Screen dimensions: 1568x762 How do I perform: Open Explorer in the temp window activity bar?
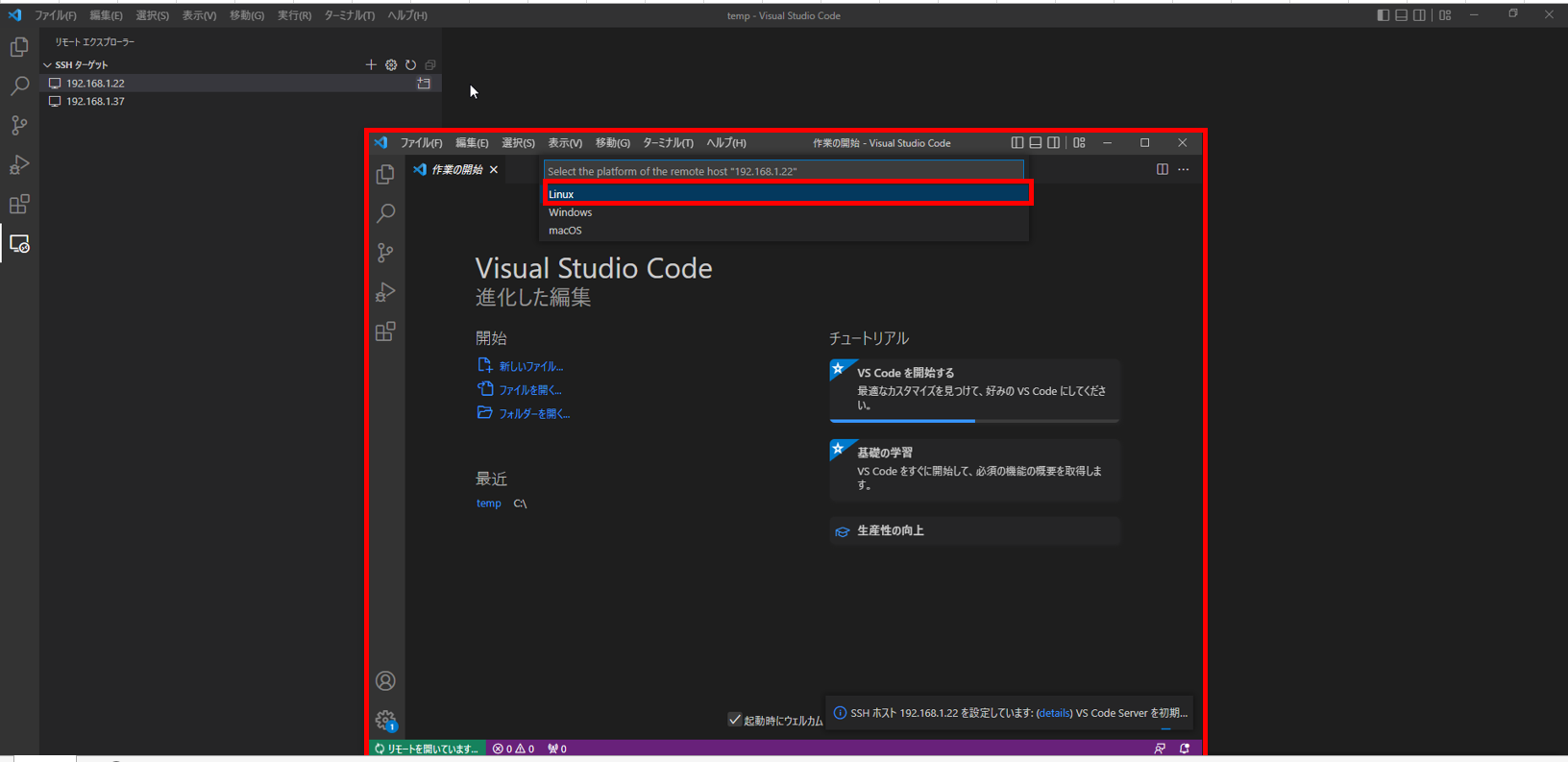coord(19,47)
